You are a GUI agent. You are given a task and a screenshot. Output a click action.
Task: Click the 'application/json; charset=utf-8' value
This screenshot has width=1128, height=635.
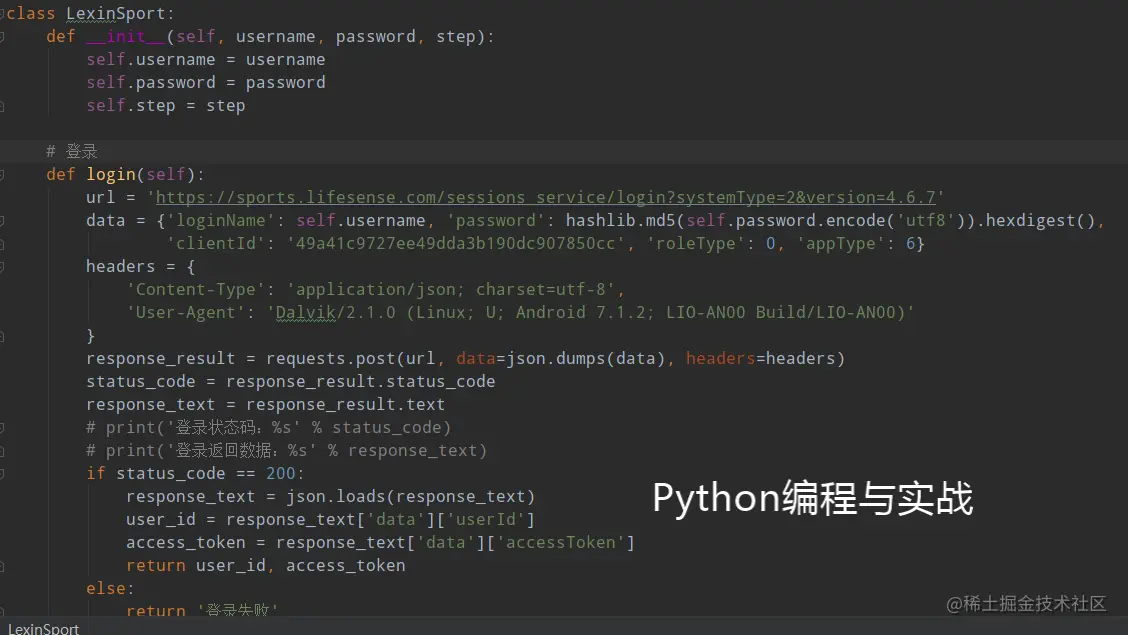pyautogui.click(x=451, y=290)
